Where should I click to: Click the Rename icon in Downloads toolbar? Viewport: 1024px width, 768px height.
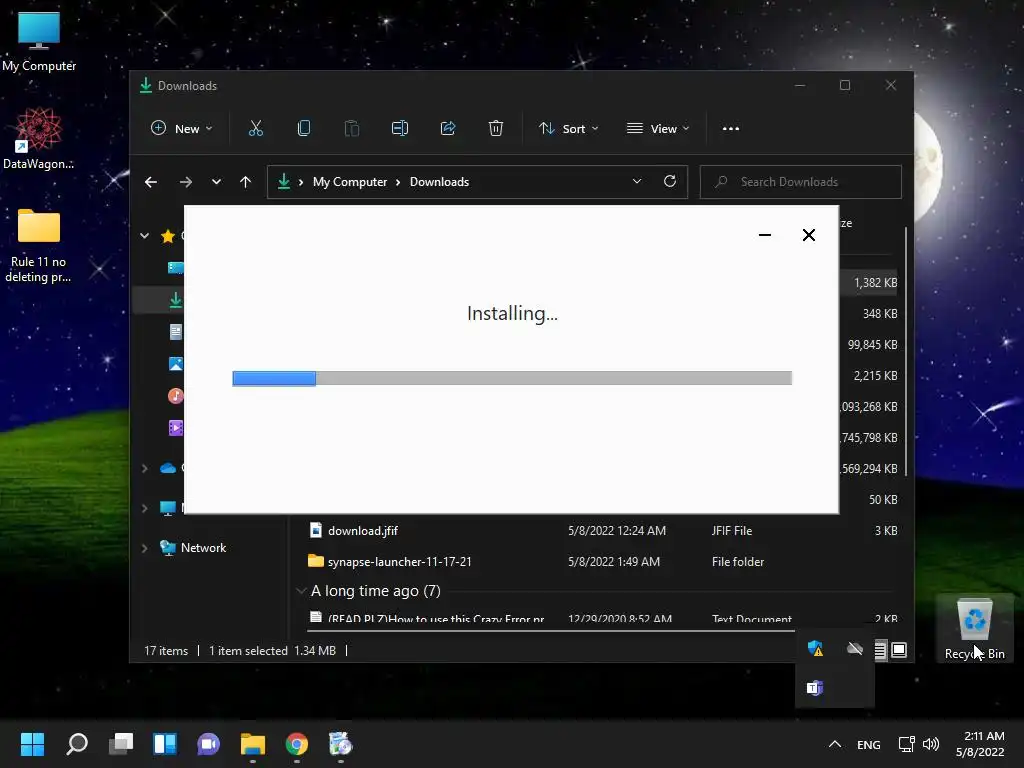400,129
